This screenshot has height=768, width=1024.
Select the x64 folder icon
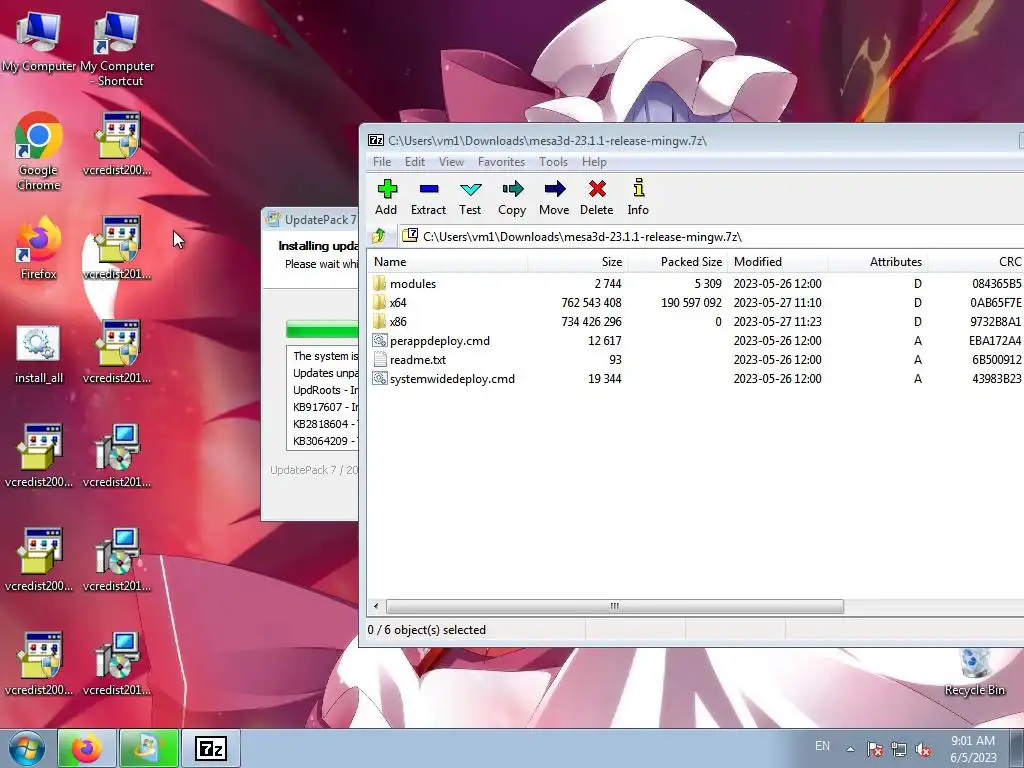[x=379, y=302]
